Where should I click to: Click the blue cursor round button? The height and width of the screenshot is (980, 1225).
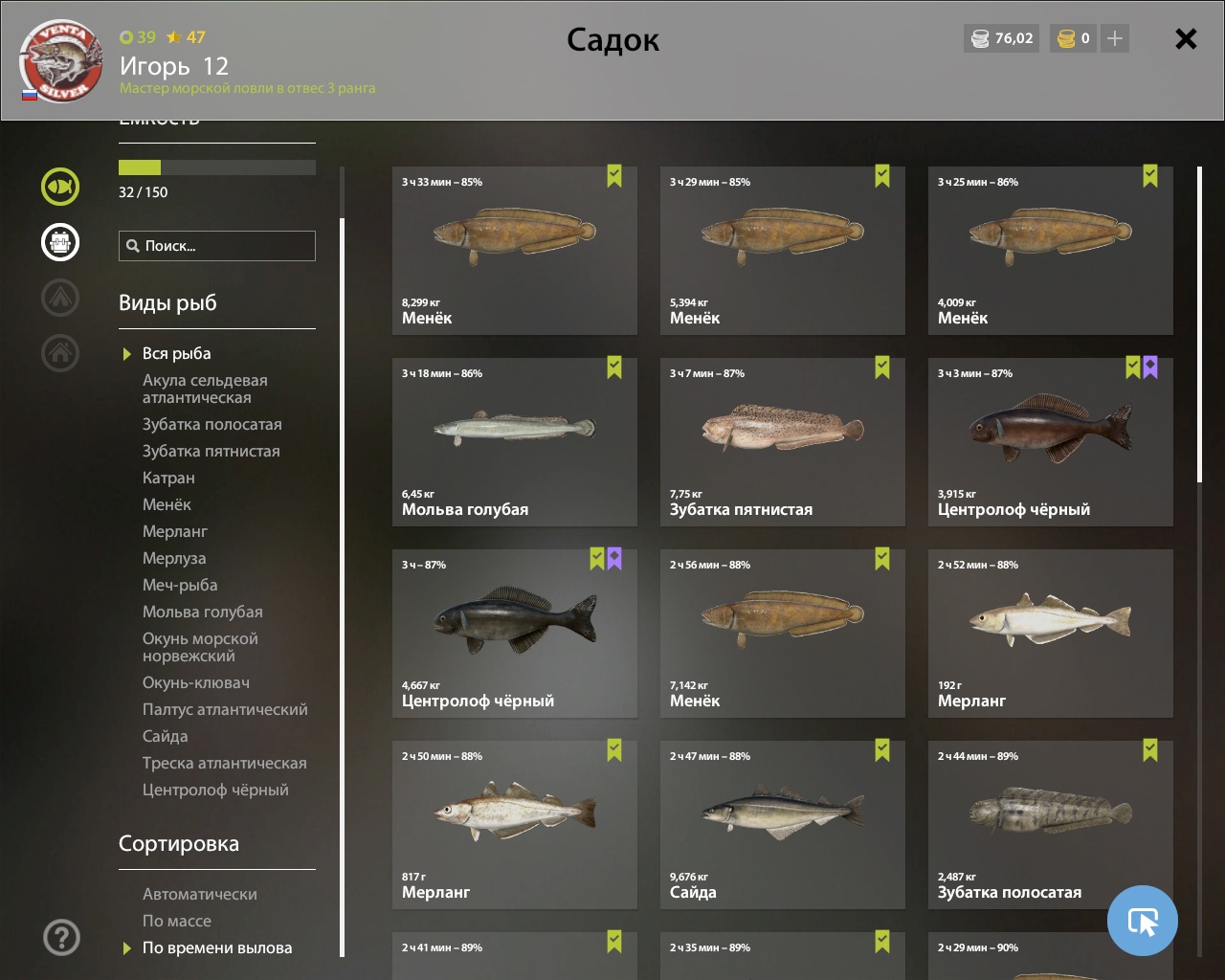pyautogui.click(x=1143, y=921)
